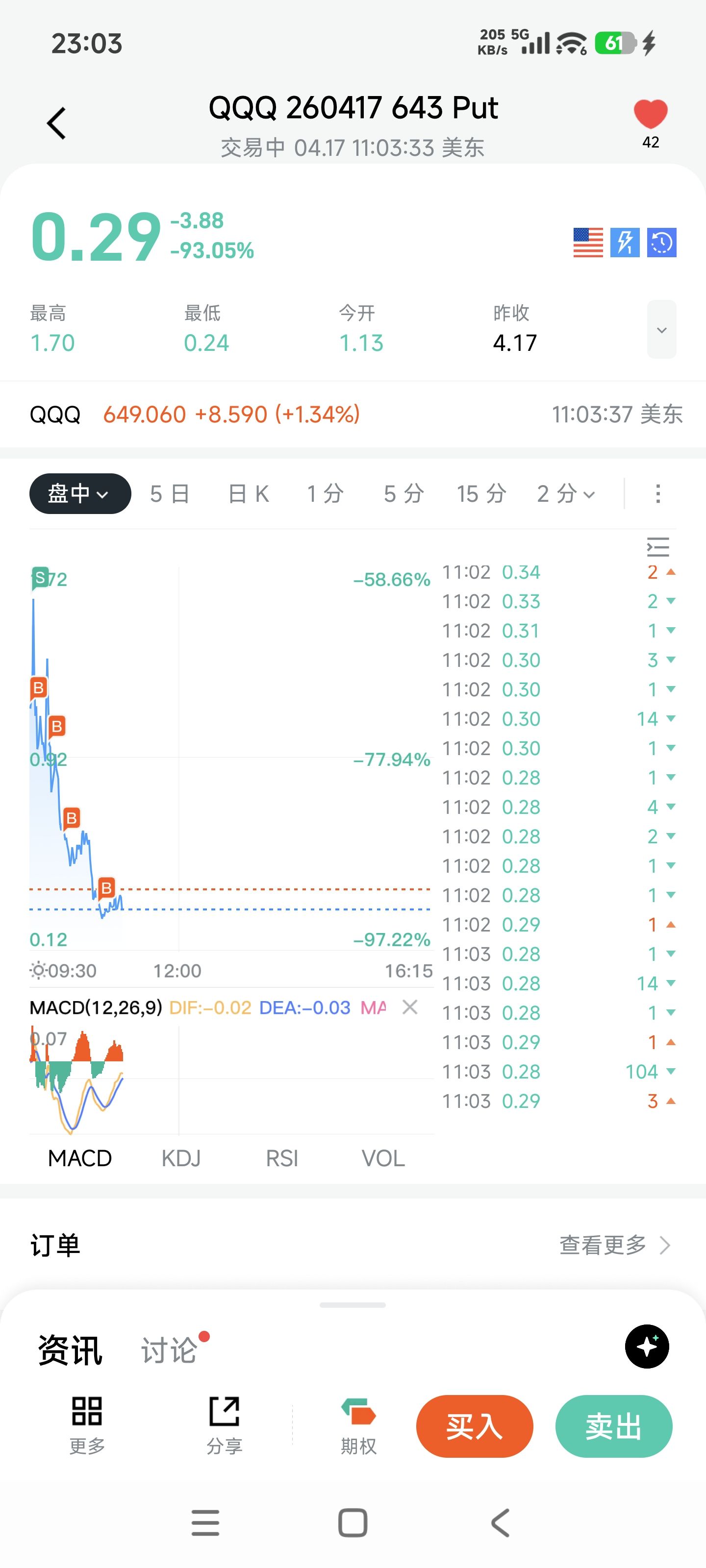The width and height of the screenshot is (706, 1568).
Task: Open the clock history icon
Action: click(x=661, y=243)
